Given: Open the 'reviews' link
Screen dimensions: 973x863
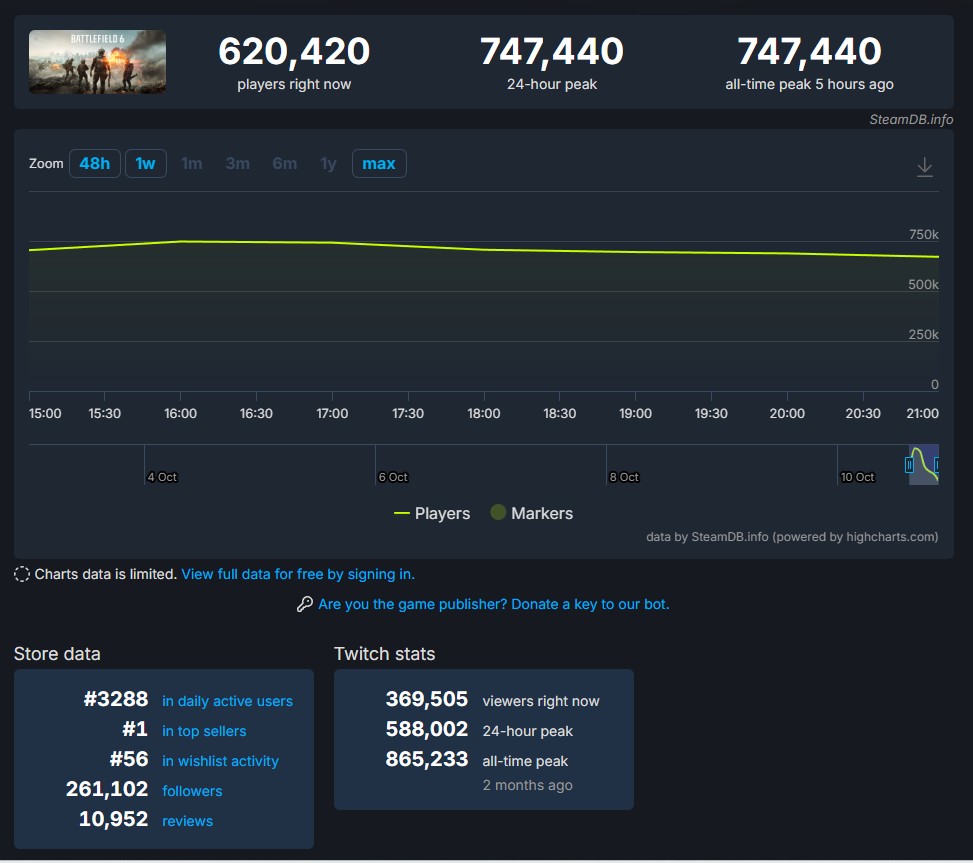Looking at the screenshot, I should pos(187,821).
